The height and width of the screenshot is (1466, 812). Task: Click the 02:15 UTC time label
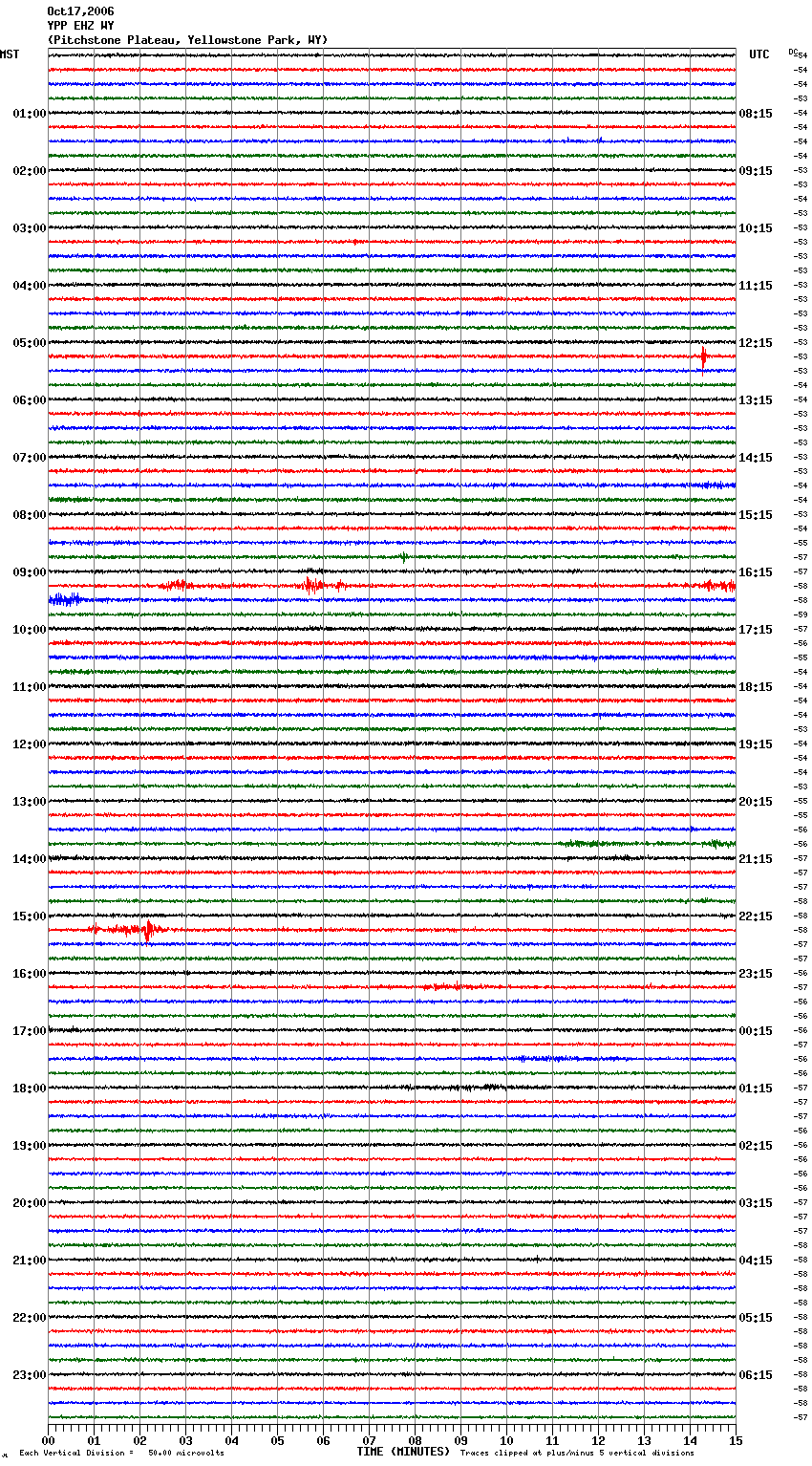pyautogui.click(x=756, y=1146)
